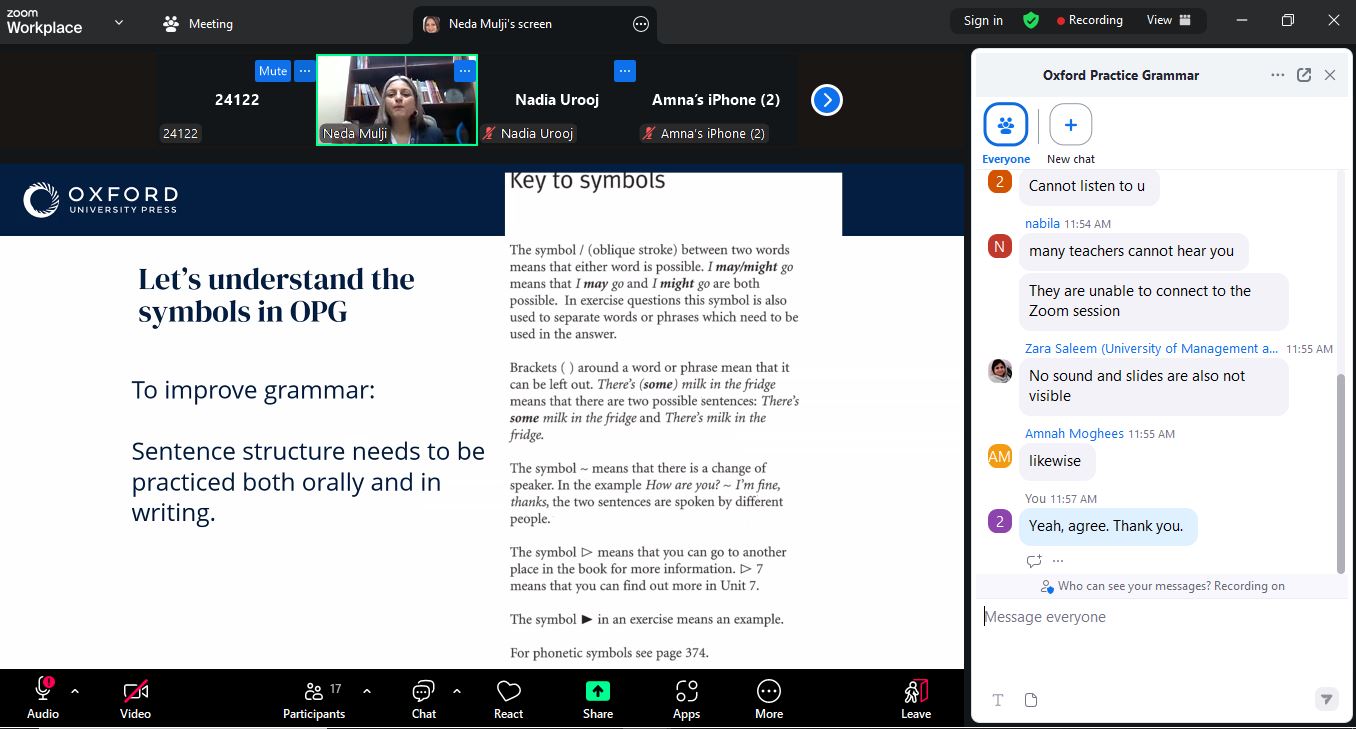The height and width of the screenshot is (729, 1356).
Task: Click the Sign in button
Action: point(983,20)
